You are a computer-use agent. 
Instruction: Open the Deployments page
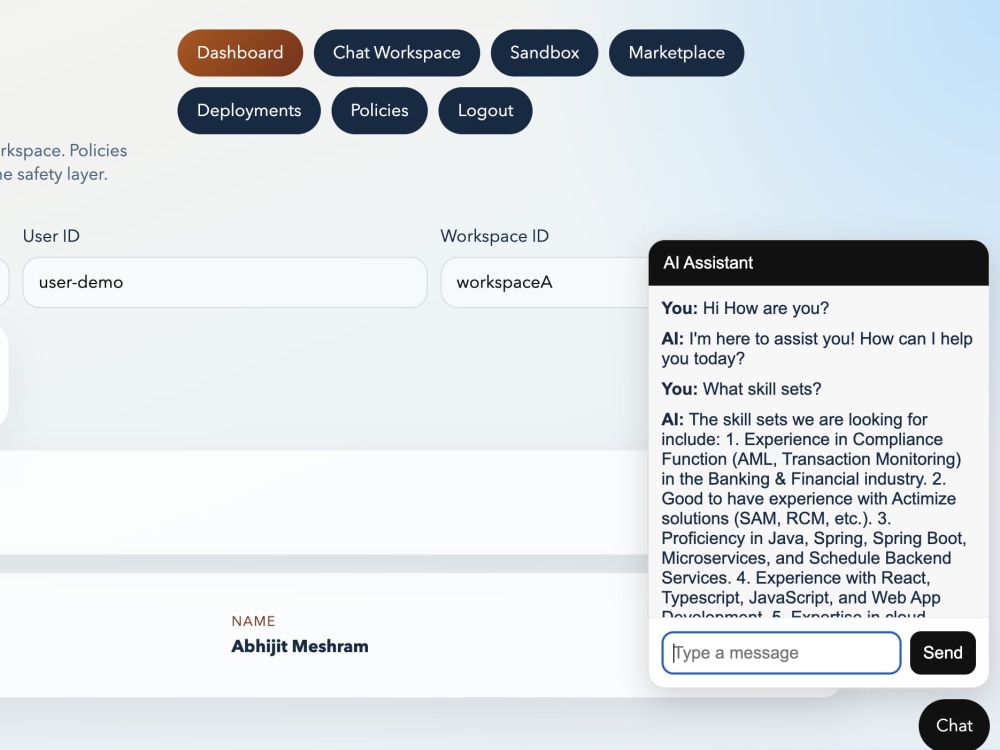tap(249, 111)
